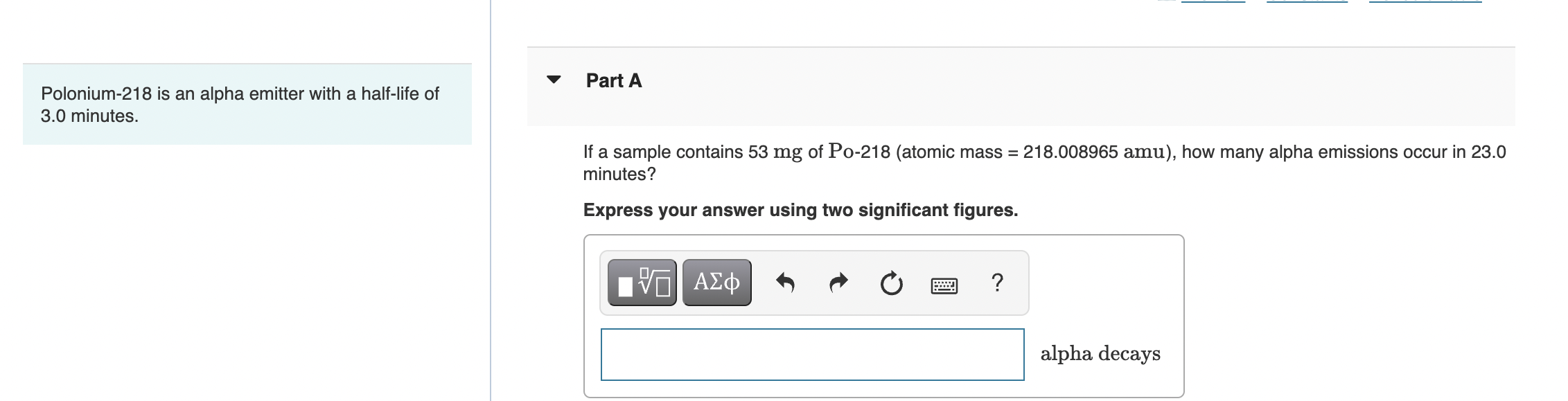1568x401 pixels.
Task: Click the 'alpha decays' units label
Action: point(1100,354)
